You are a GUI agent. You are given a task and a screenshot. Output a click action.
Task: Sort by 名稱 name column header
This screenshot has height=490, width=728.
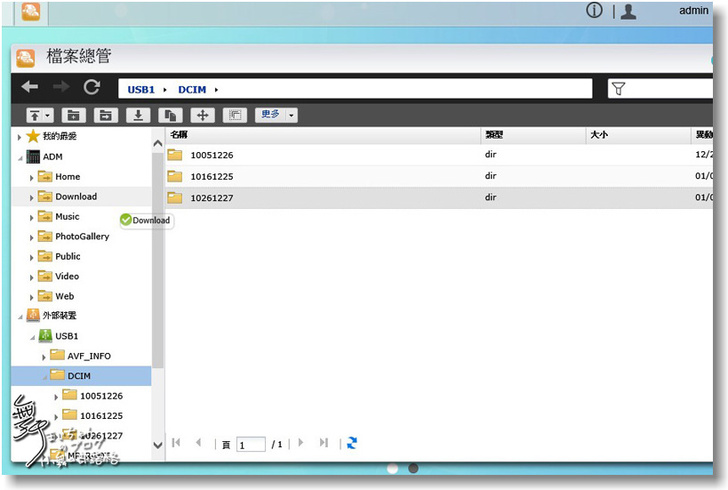coord(323,135)
